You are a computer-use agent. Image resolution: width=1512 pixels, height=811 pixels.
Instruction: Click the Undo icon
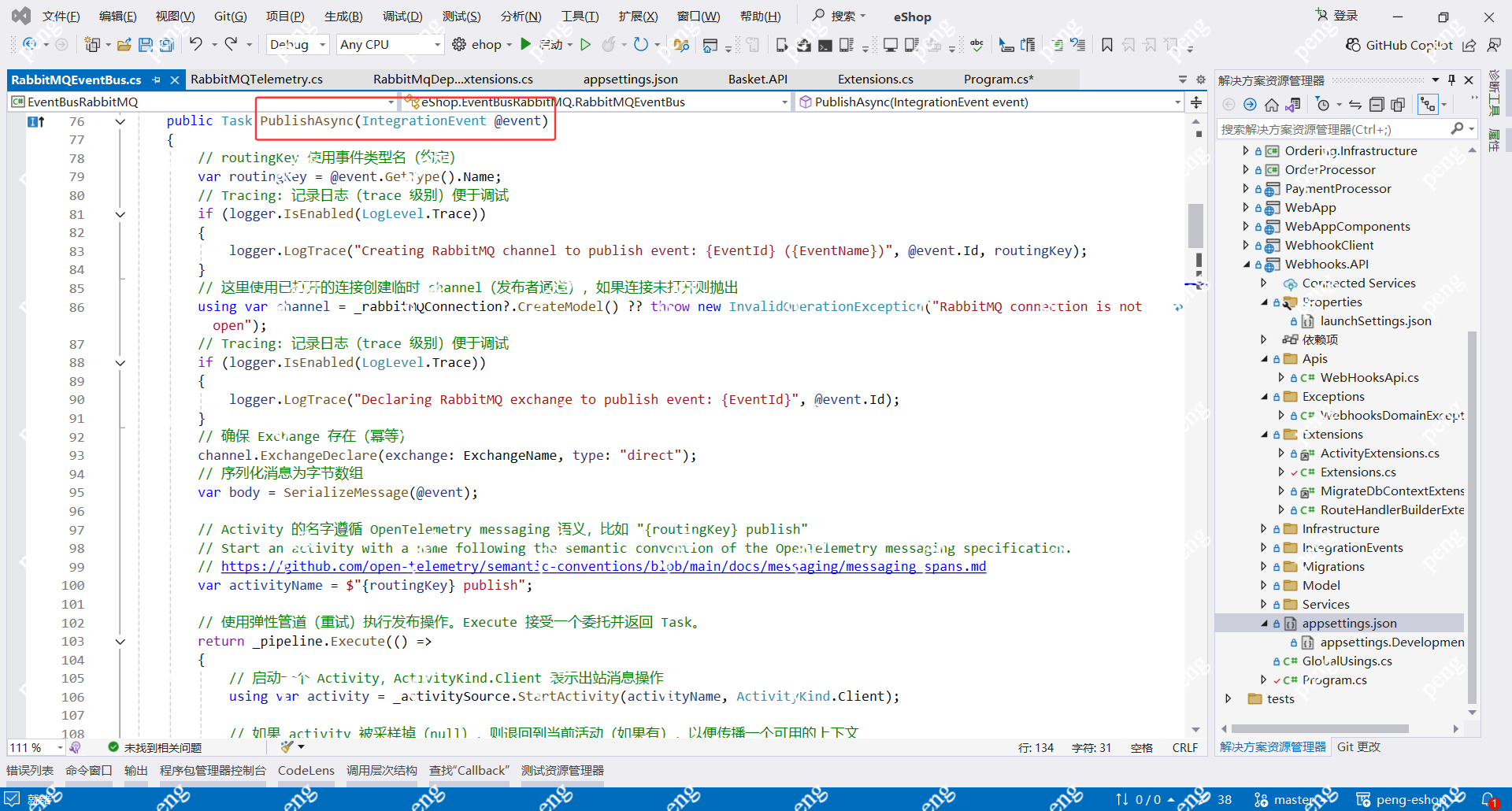pos(197,44)
